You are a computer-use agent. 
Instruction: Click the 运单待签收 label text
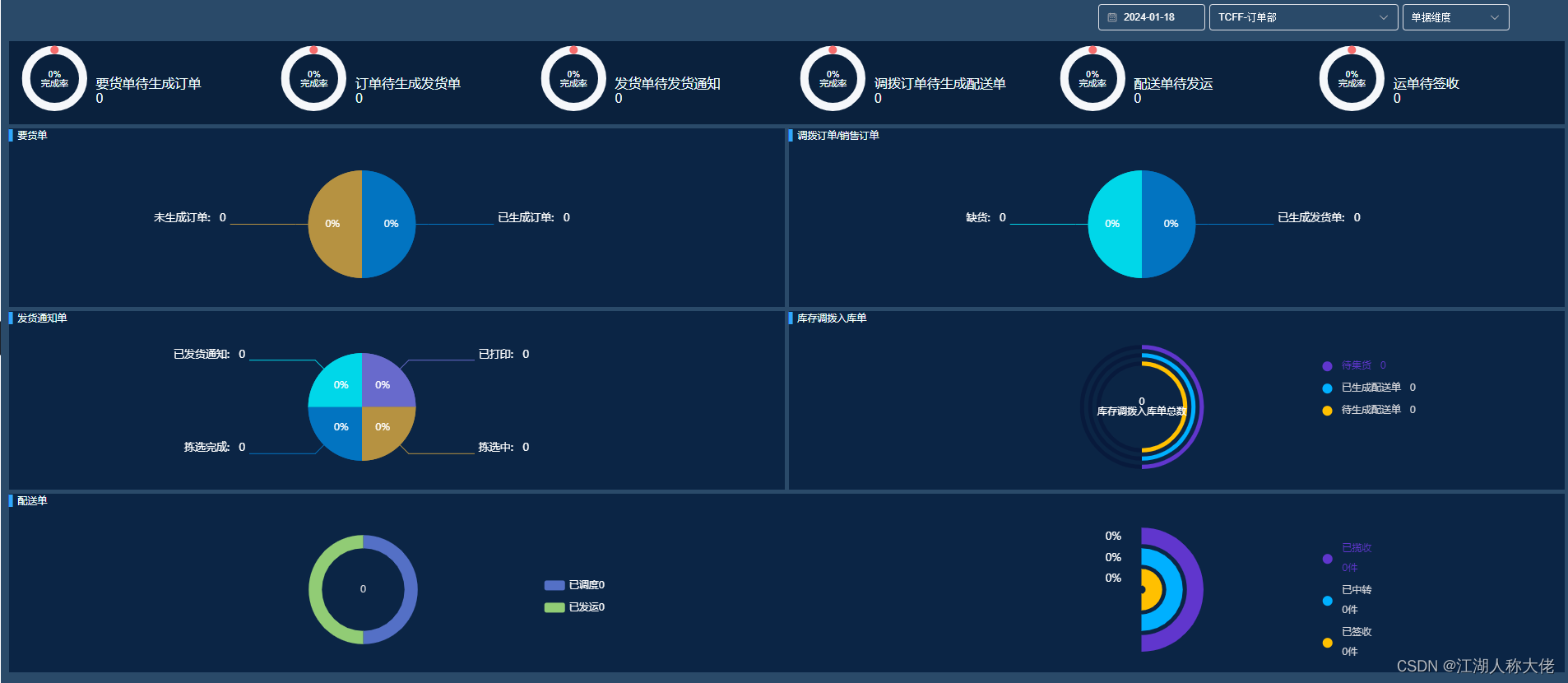(x=1426, y=83)
